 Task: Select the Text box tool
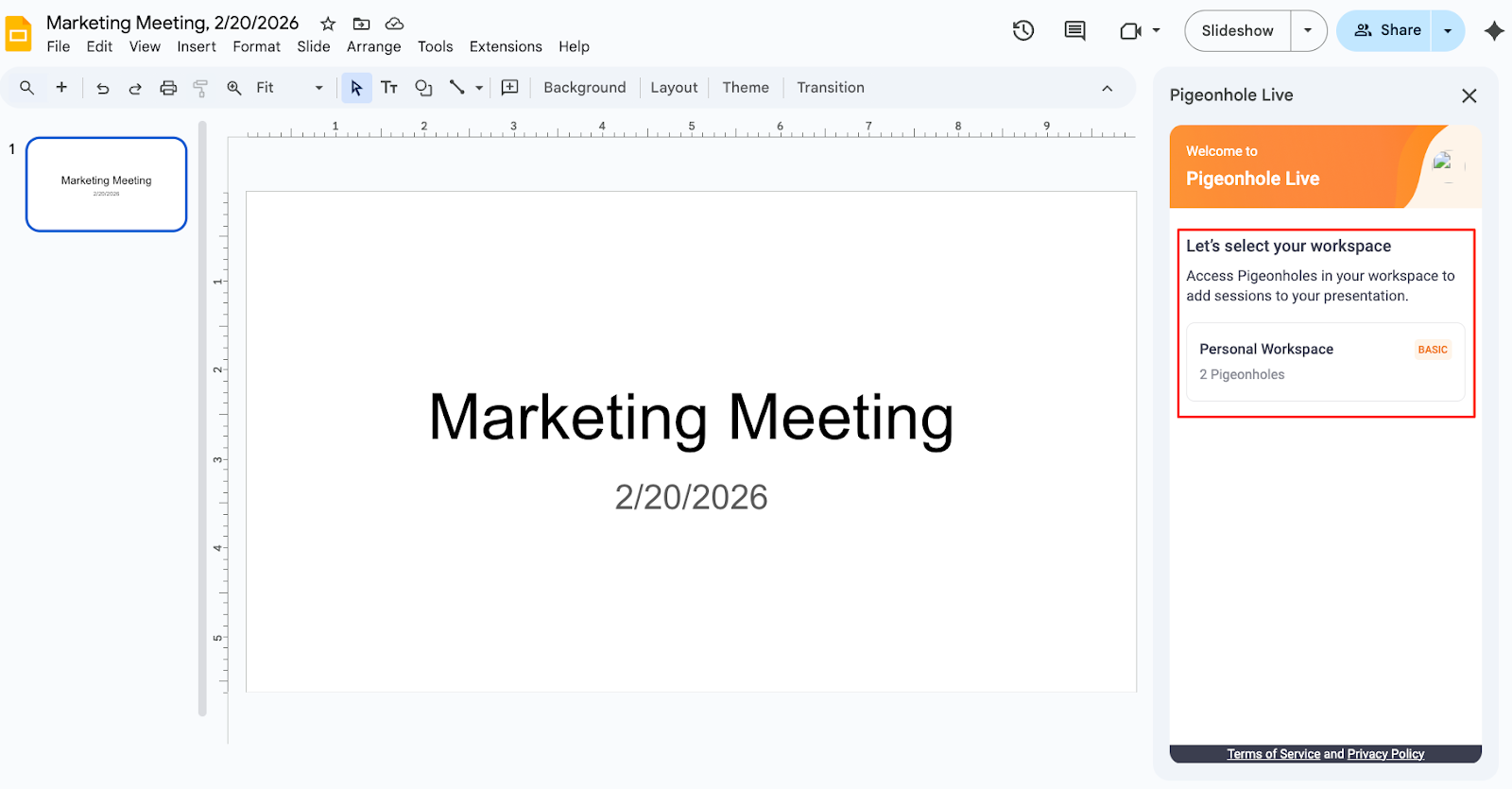389,88
